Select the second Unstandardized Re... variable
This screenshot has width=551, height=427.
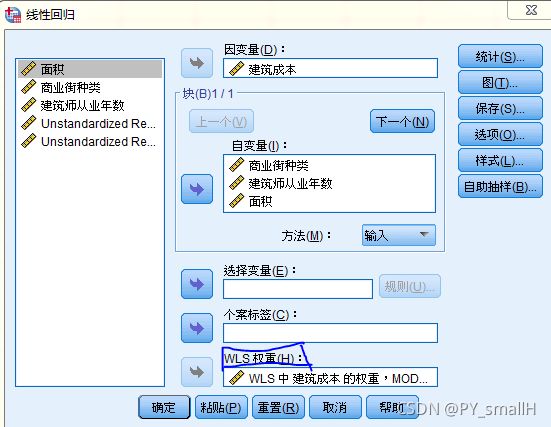point(90,142)
